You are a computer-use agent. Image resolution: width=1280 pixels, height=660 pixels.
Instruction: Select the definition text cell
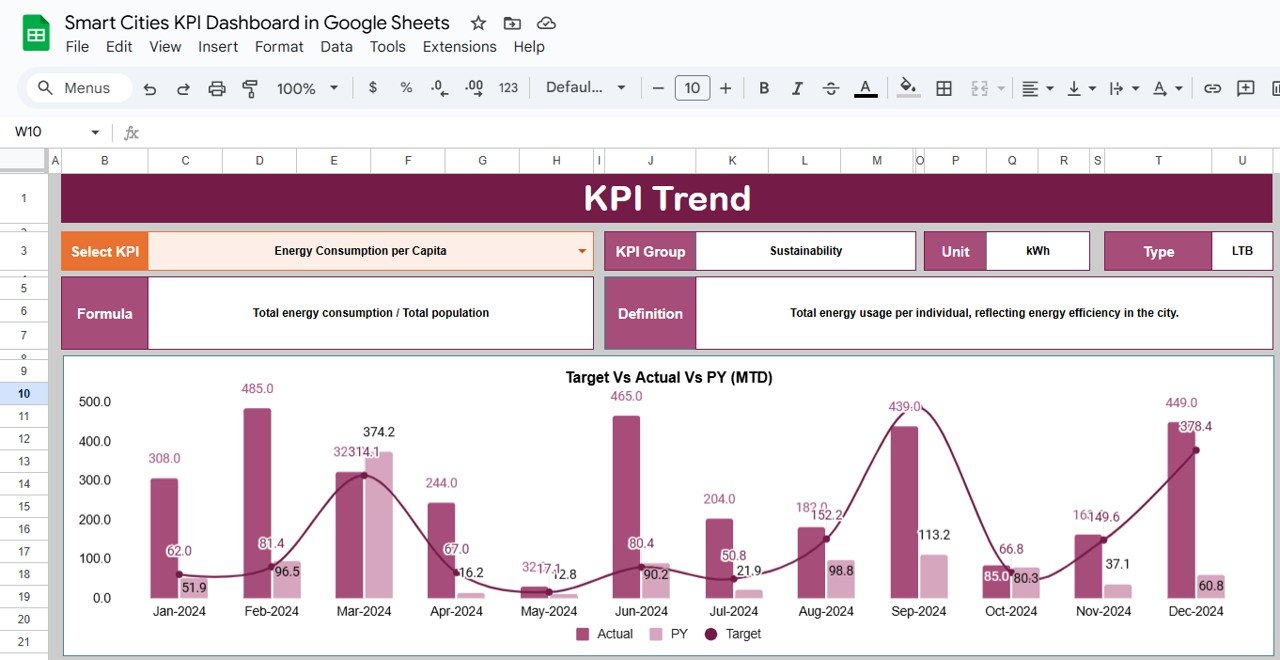984,313
